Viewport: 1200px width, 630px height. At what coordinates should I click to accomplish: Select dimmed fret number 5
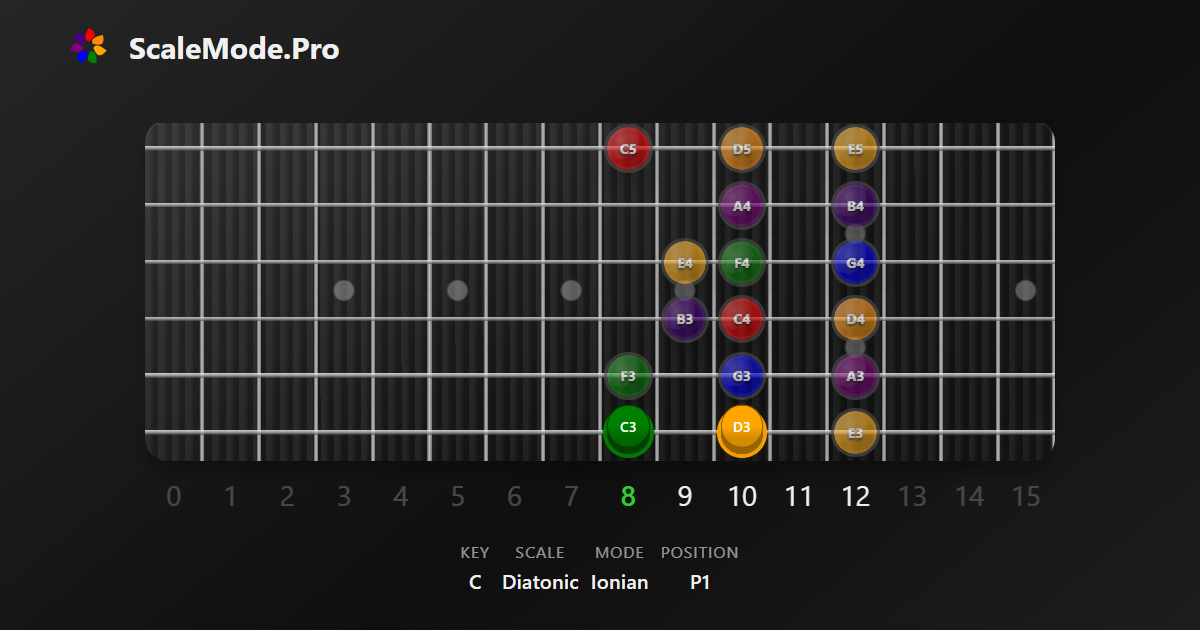click(x=457, y=496)
